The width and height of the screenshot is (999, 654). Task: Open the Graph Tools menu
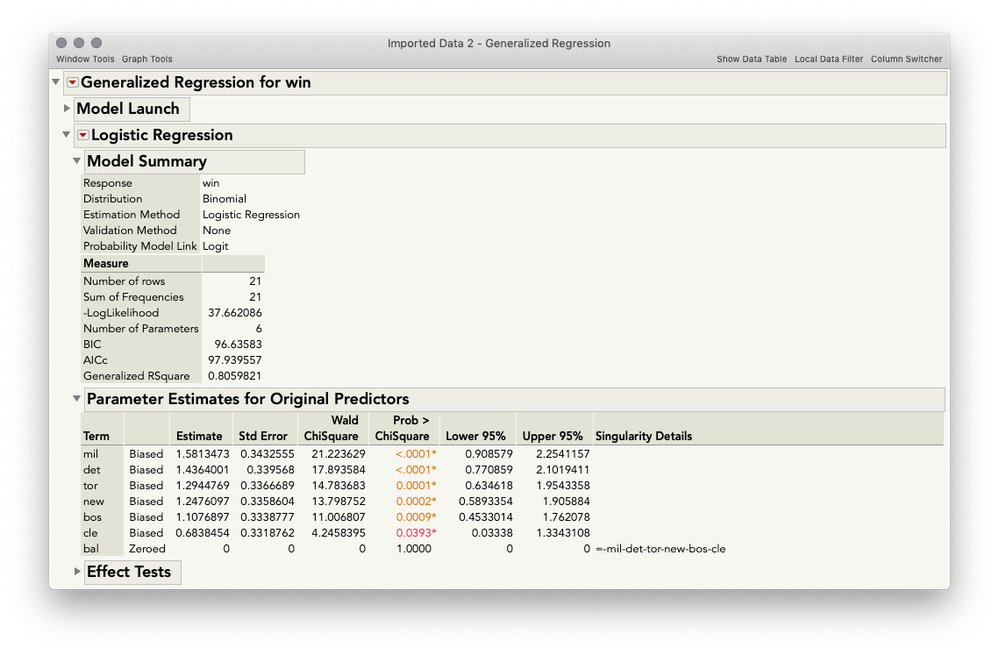click(147, 59)
